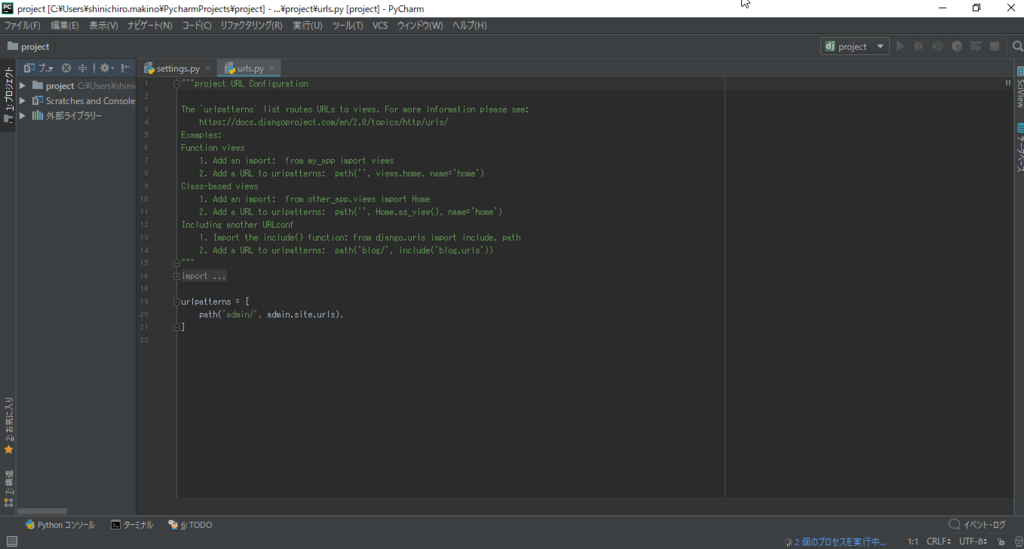Open project panel gear settings
Screen dimensions: 1024x549
point(106,68)
